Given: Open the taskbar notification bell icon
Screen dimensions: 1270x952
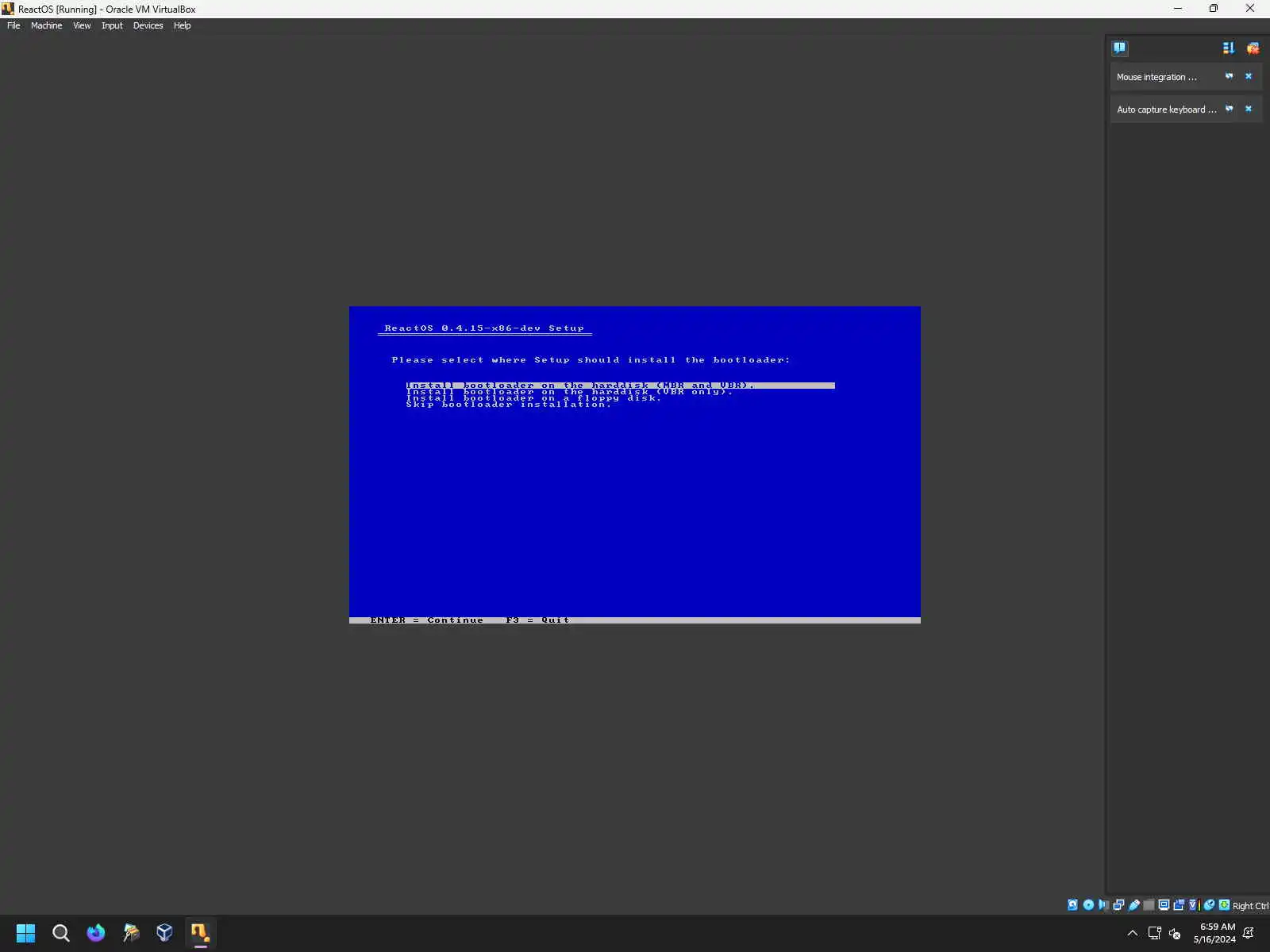Looking at the screenshot, I should click(x=1249, y=933).
